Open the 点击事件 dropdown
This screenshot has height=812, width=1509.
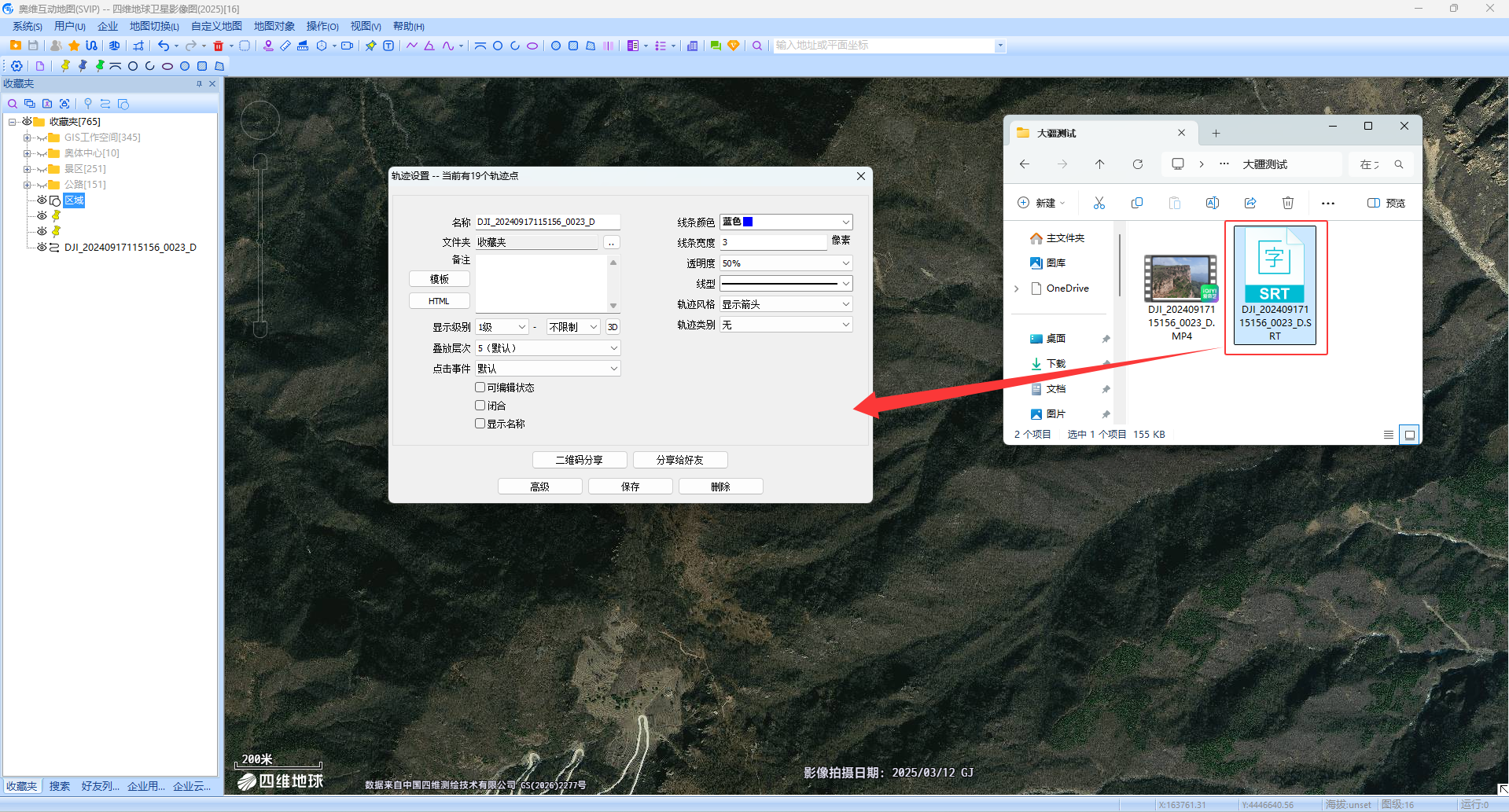coord(548,369)
